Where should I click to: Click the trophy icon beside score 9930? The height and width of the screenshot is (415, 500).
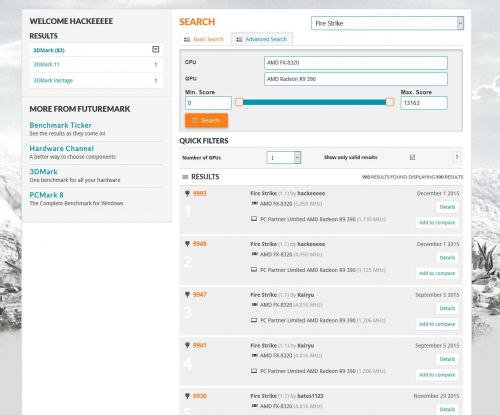tap(187, 396)
